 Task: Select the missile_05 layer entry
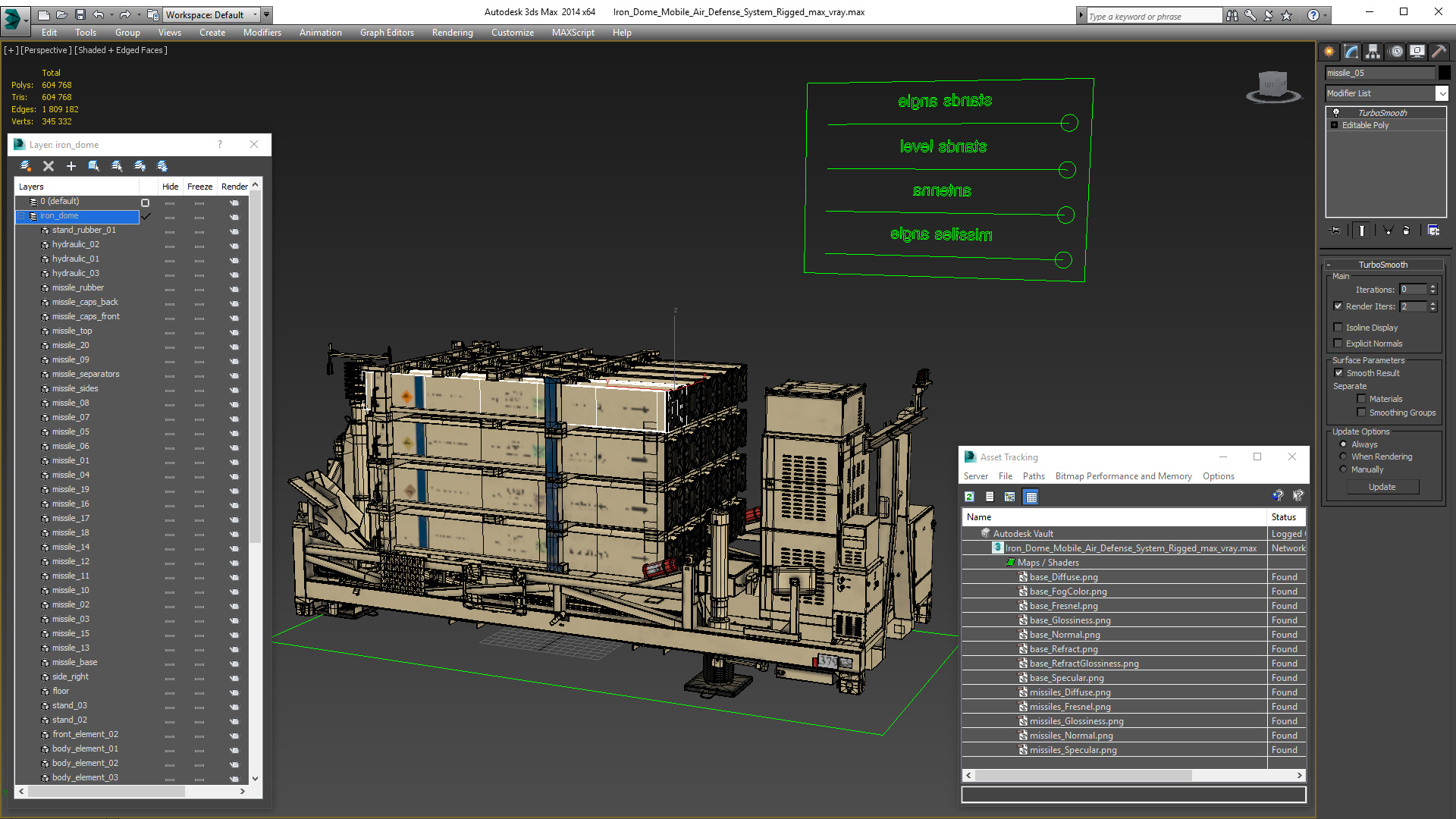(x=71, y=431)
